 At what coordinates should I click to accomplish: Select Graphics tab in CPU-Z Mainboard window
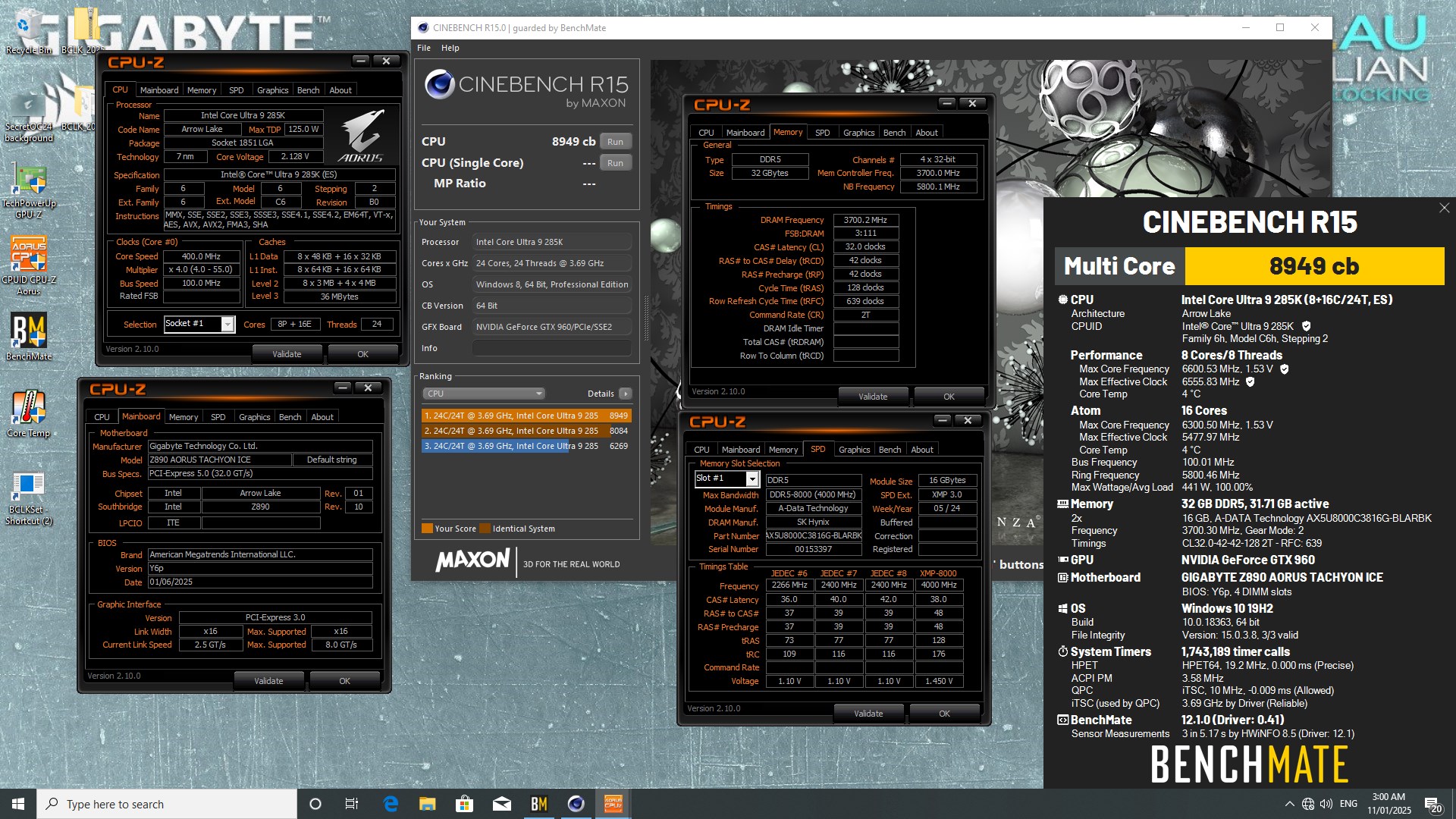pyautogui.click(x=254, y=416)
